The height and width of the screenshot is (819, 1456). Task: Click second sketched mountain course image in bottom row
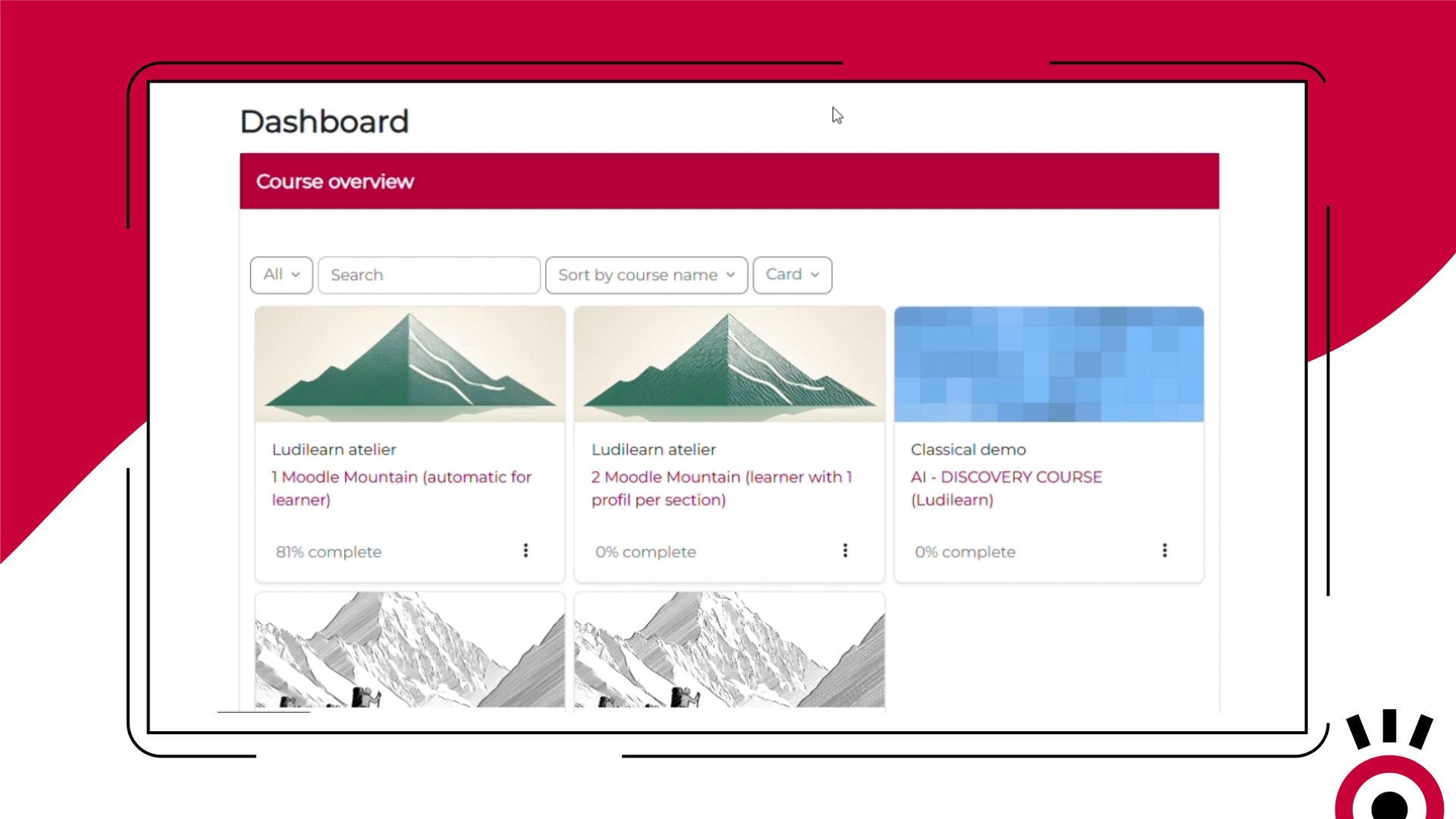[730, 650]
